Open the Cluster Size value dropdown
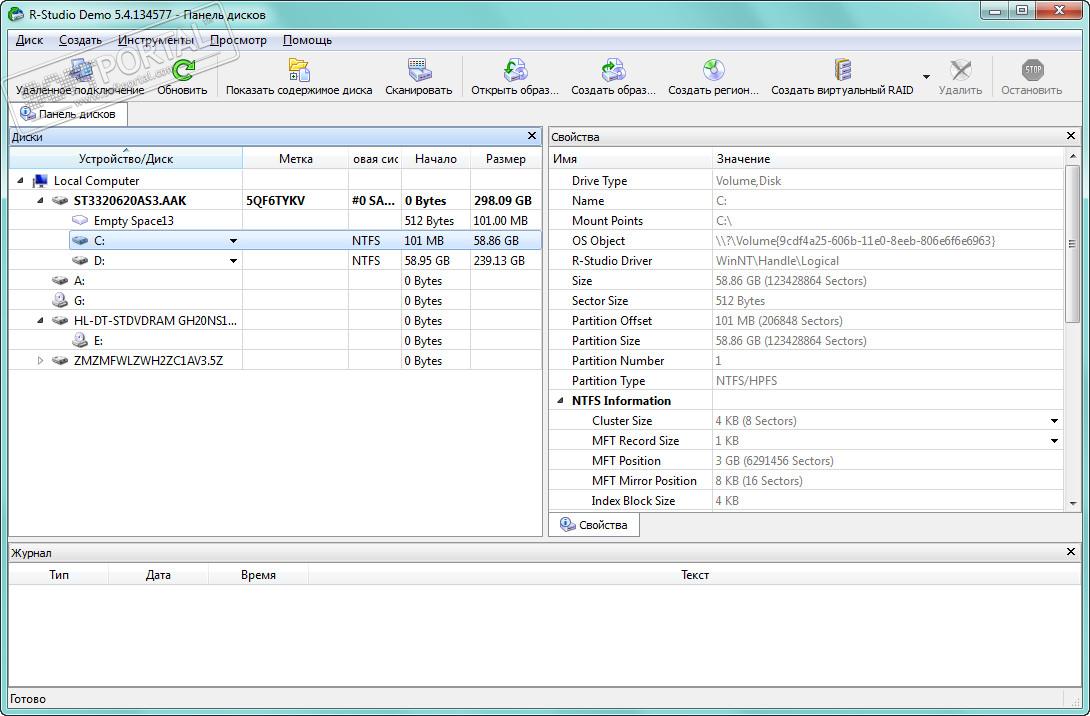 [1055, 421]
